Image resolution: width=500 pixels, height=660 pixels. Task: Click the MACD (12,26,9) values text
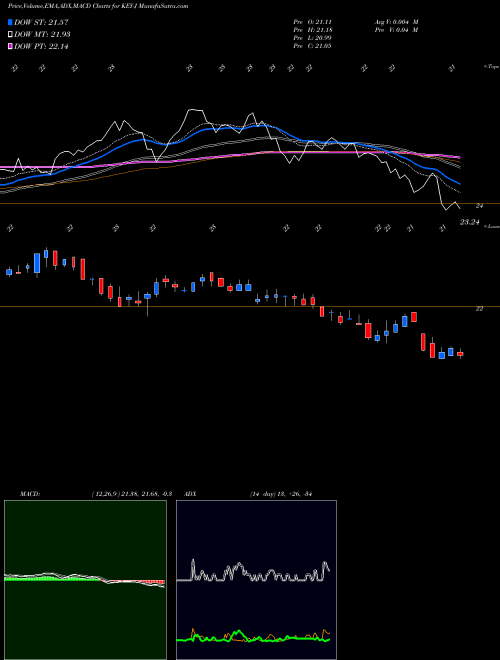click(132, 494)
